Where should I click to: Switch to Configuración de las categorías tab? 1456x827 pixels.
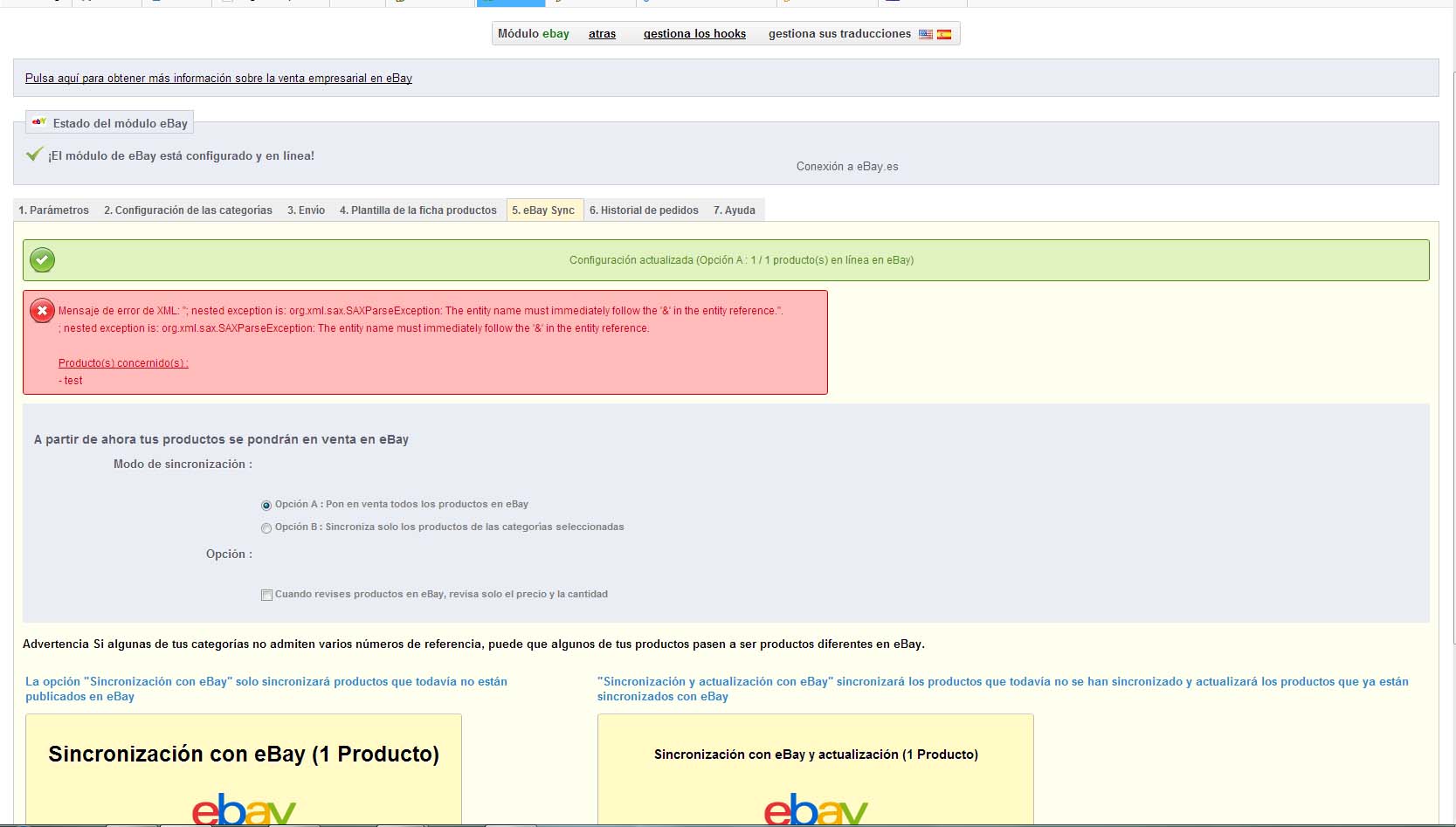point(188,210)
